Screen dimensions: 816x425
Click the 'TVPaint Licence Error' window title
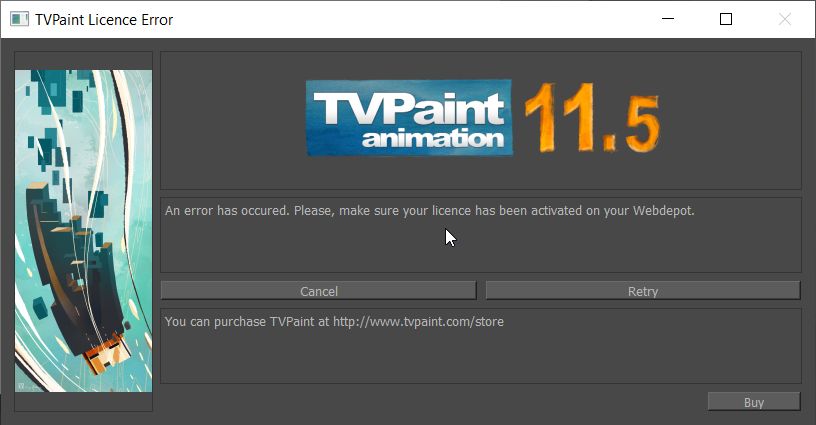[104, 20]
